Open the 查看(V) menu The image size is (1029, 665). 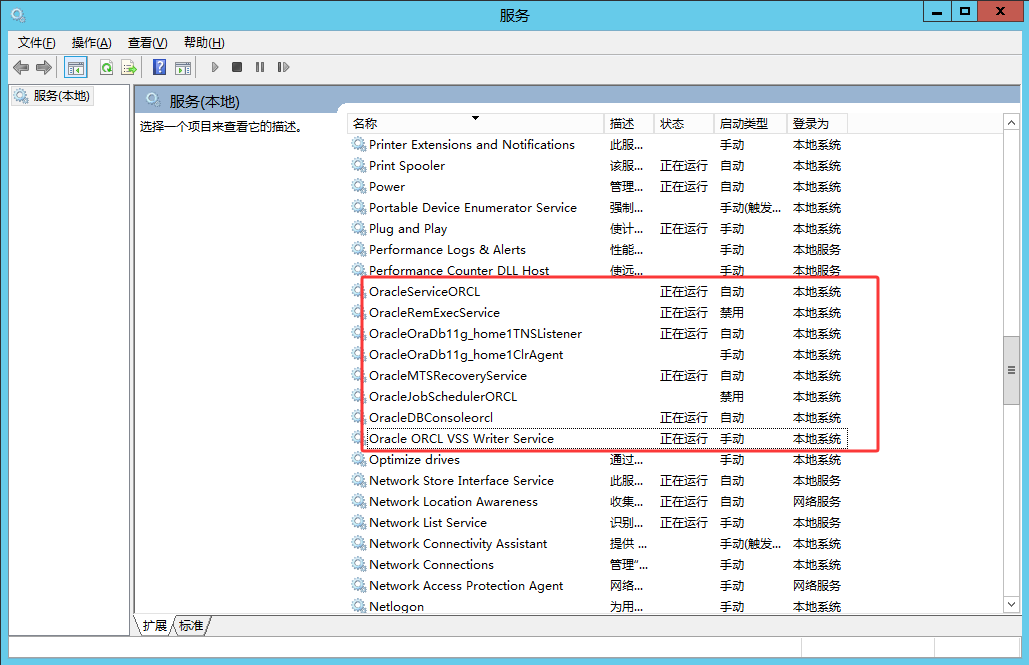(148, 43)
